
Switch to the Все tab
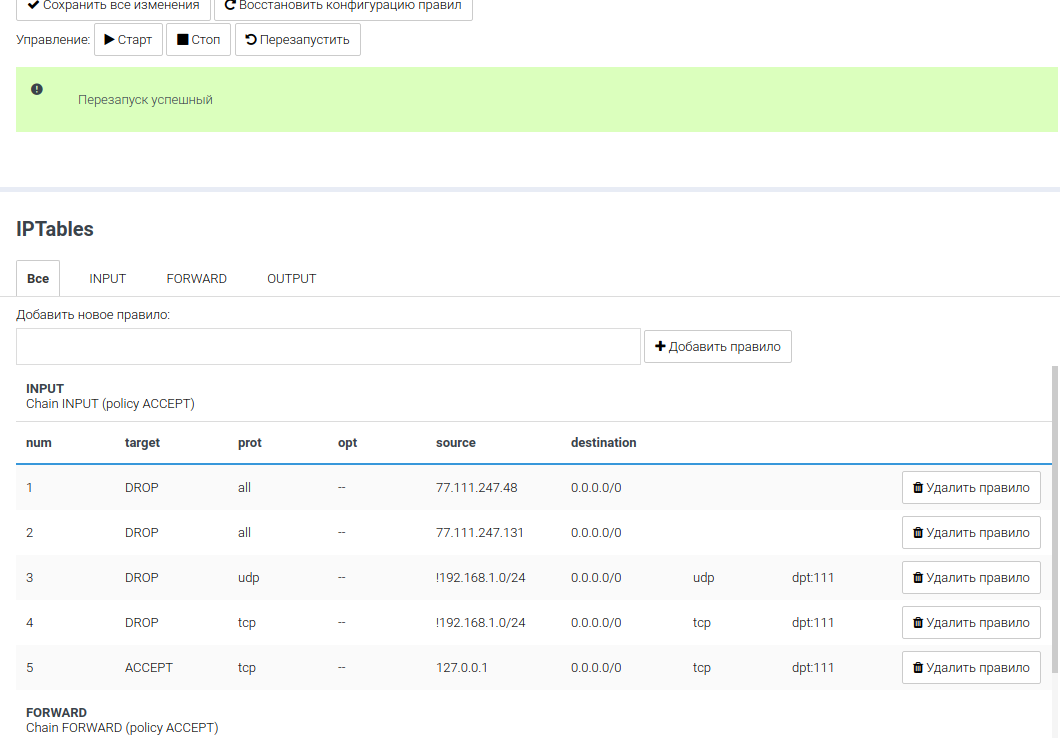pos(38,279)
